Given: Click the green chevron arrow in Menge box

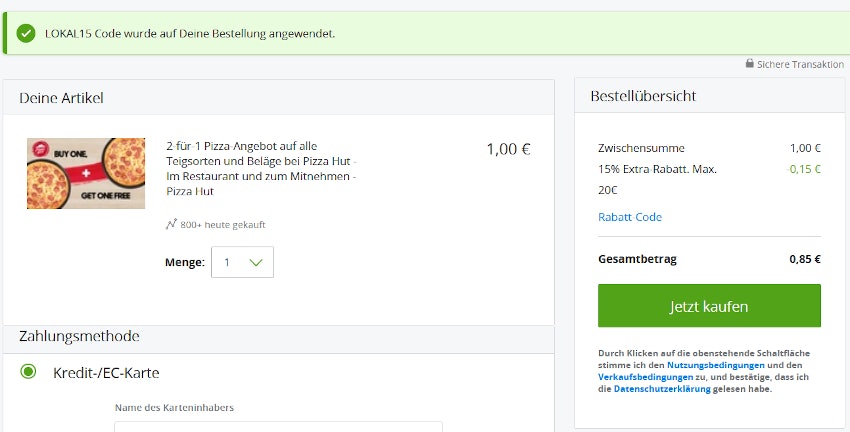Looking at the screenshot, I should coord(255,262).
